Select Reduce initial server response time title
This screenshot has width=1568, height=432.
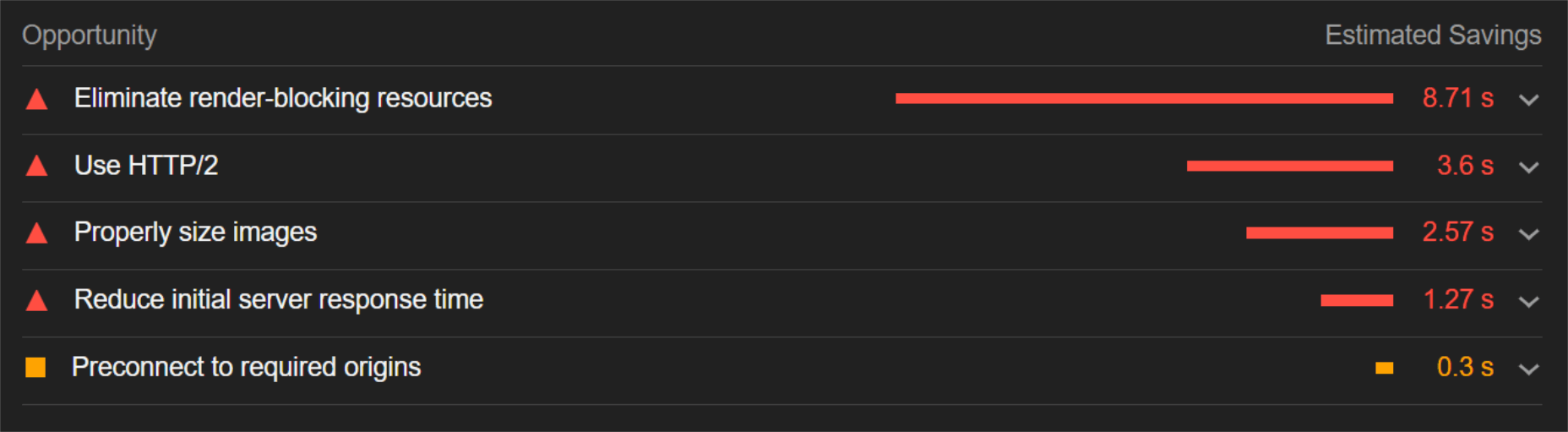tap(279, 299)
